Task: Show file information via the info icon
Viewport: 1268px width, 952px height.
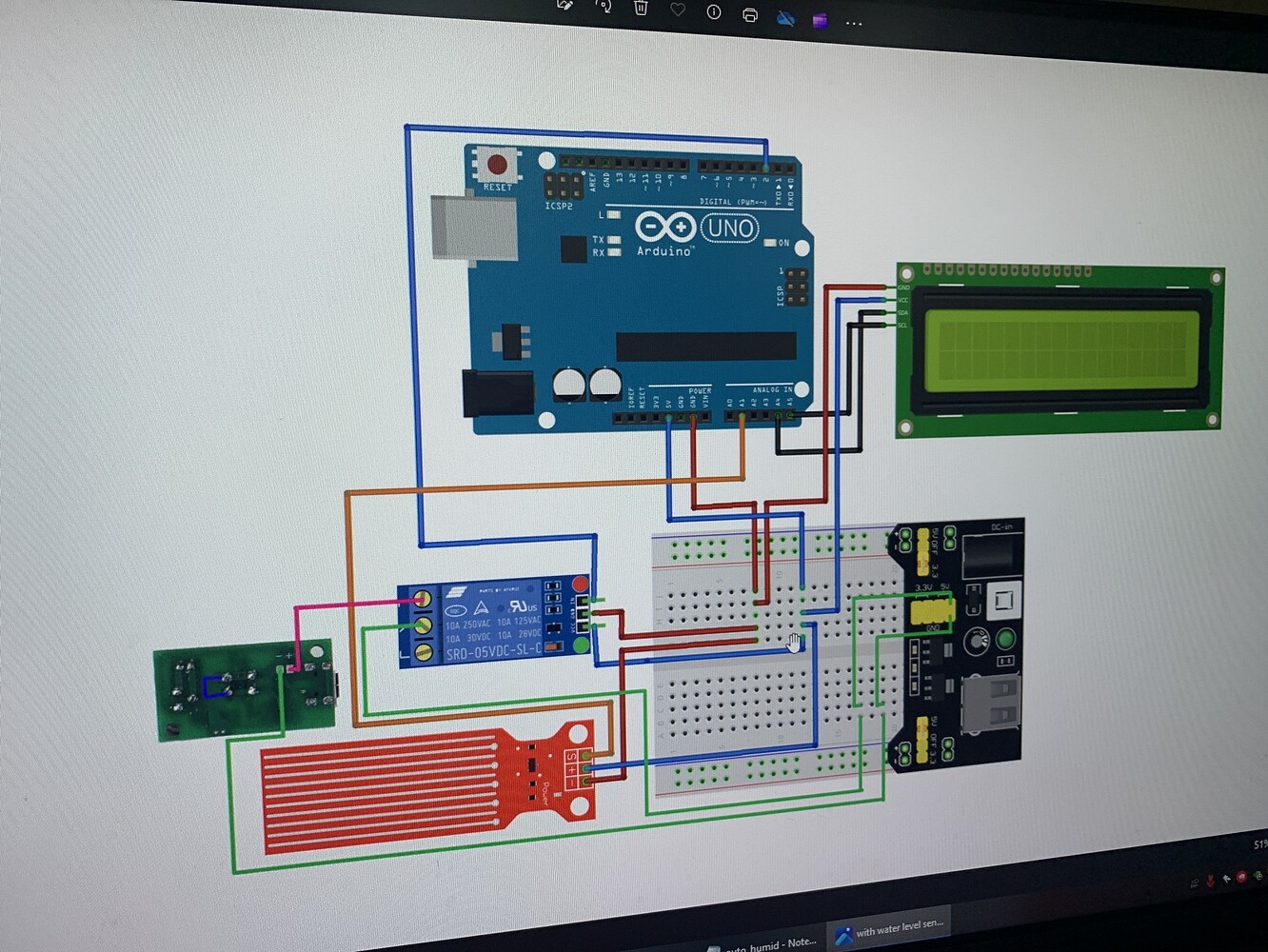Action: [x=714, y=12]
